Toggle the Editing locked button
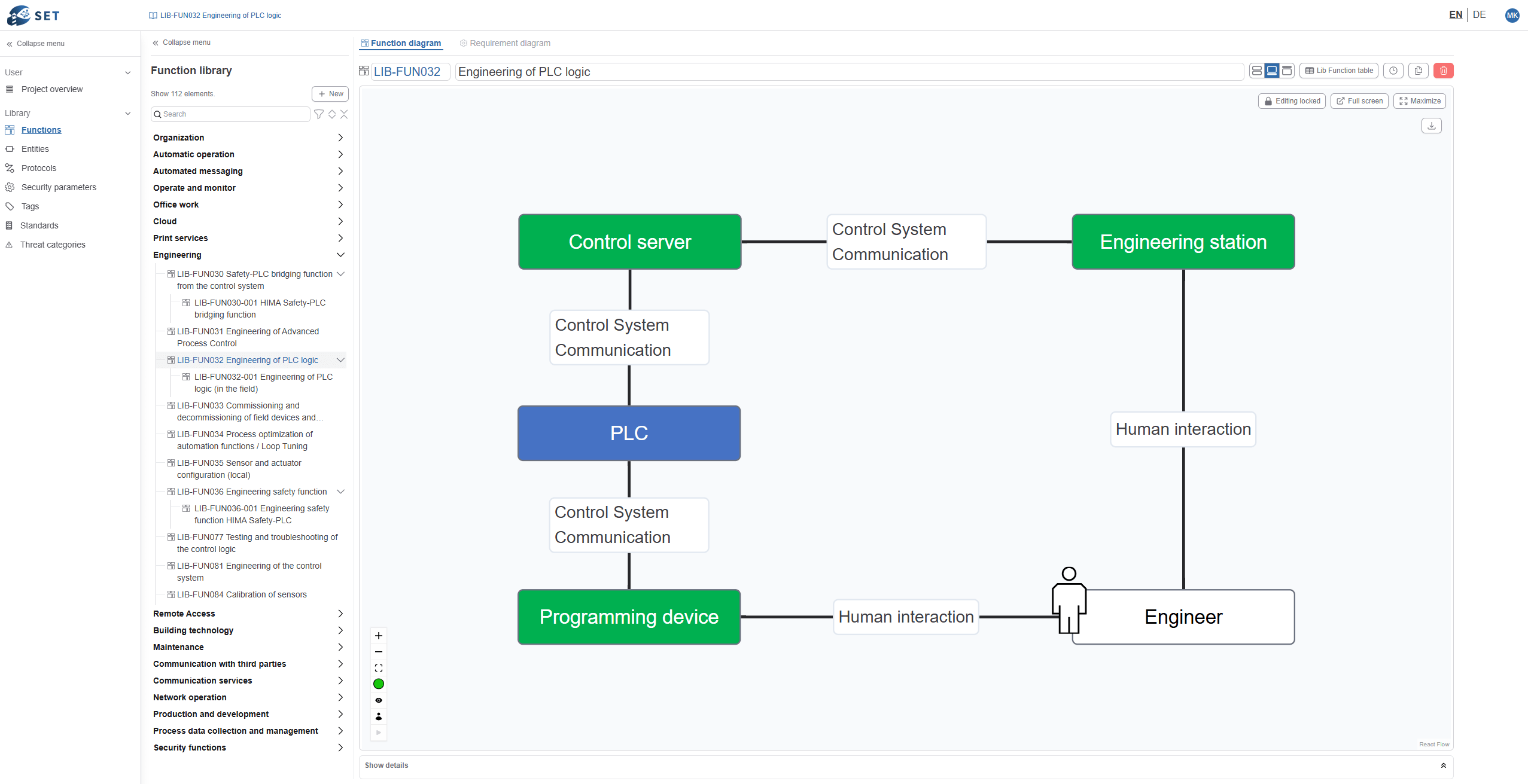The width and height of the screenshot is (1528, 784). (1292, 101)
